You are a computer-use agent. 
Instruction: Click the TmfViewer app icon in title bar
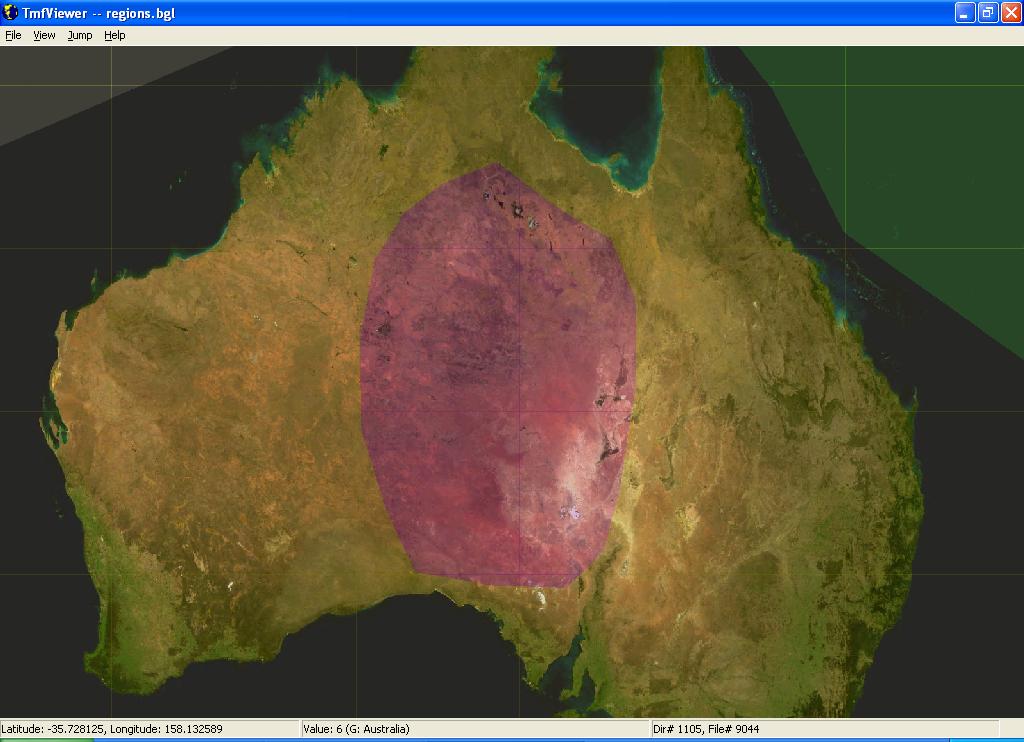click(11, 12)
